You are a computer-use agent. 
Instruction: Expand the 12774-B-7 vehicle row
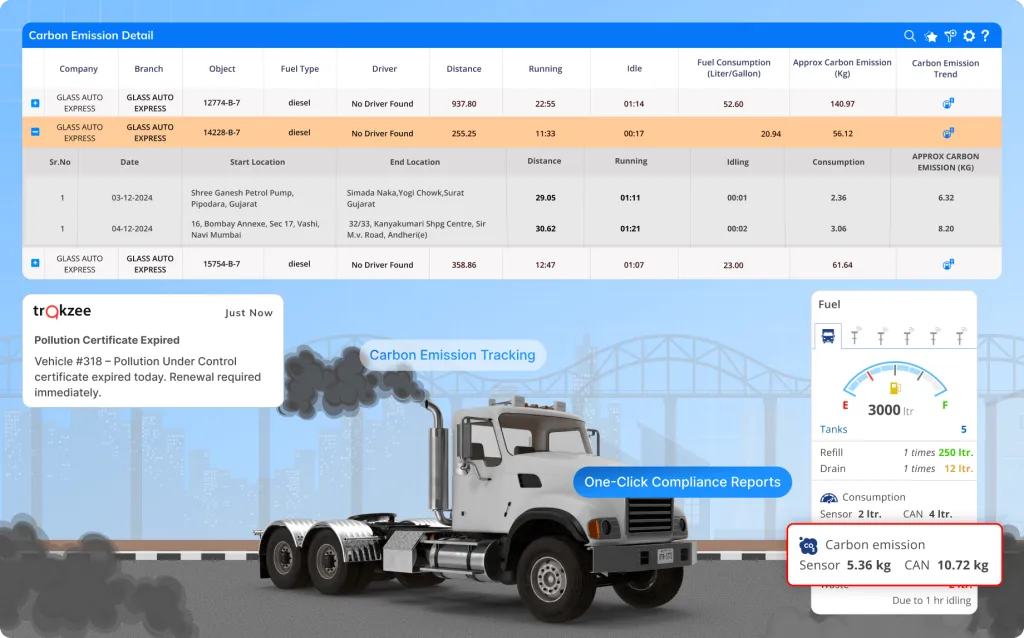(35, 103)
